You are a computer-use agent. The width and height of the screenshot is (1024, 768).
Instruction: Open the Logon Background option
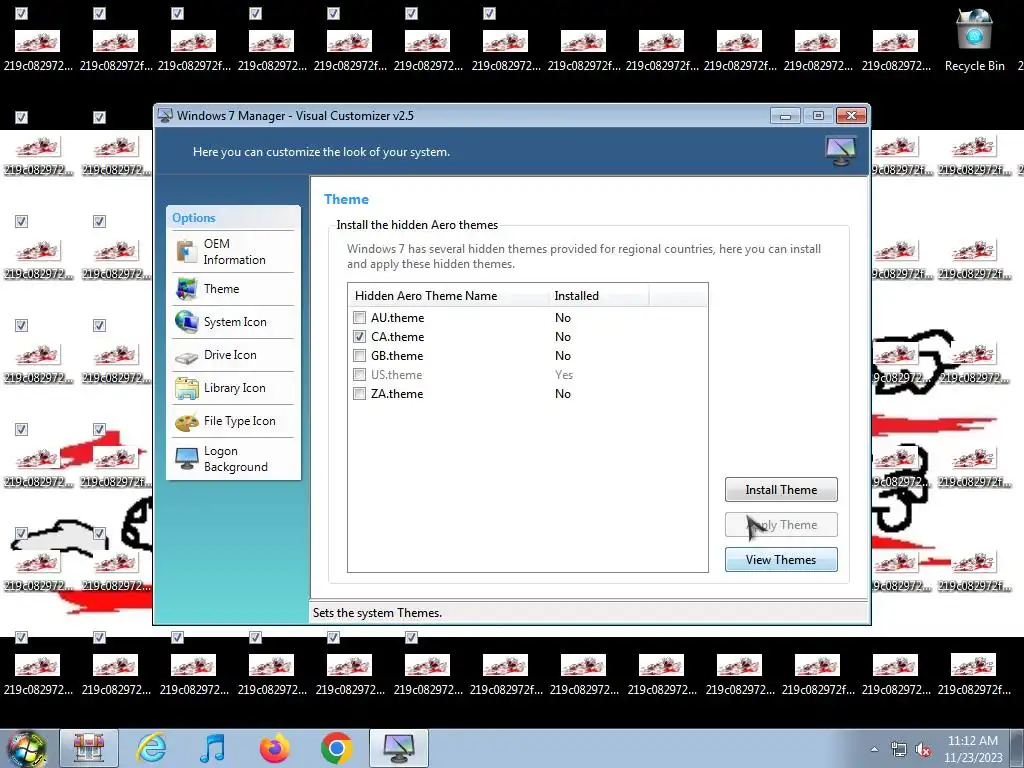(x=233, y=458)
